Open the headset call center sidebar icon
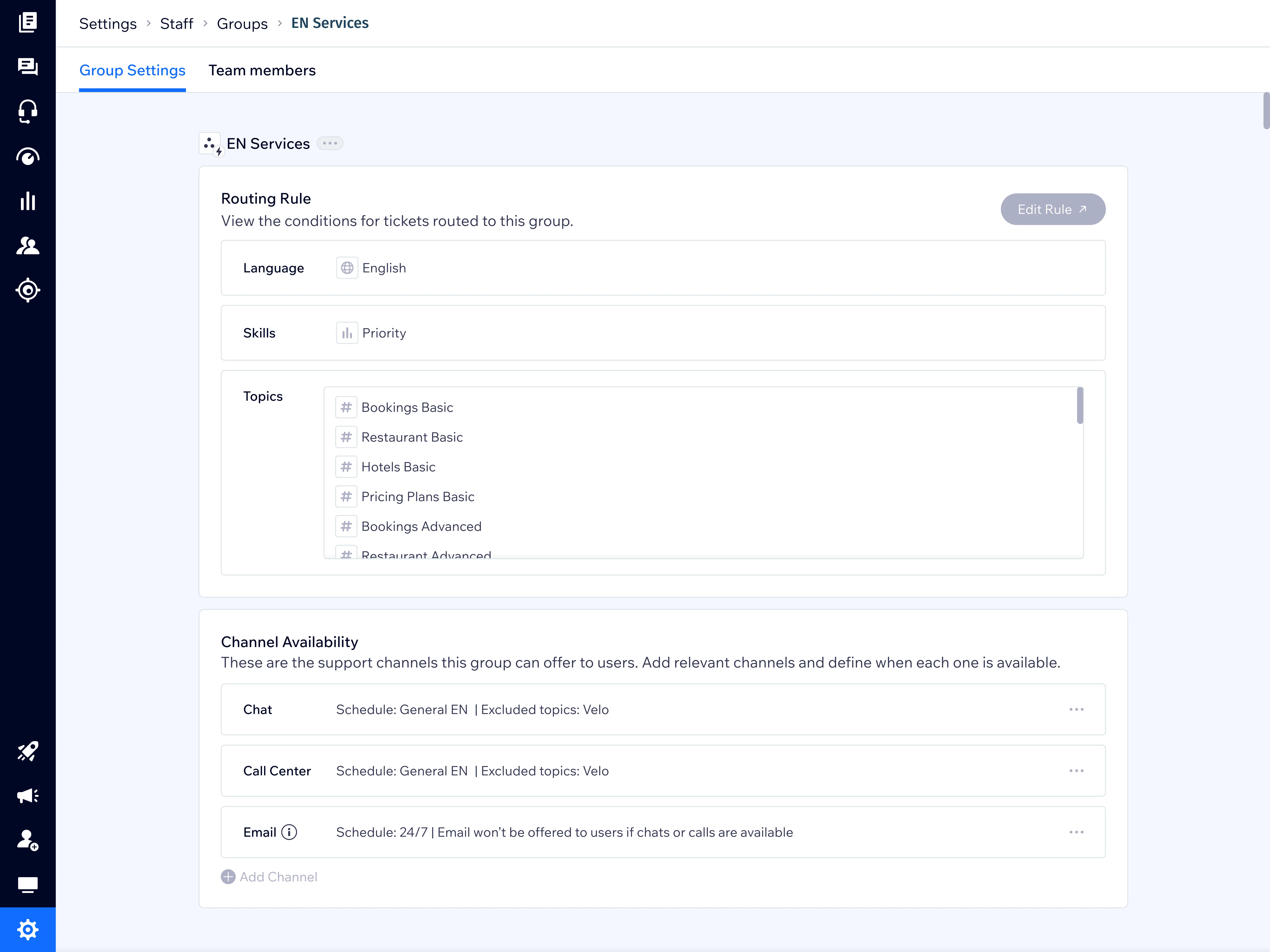The image size is (1270, 952). [28, 111]
